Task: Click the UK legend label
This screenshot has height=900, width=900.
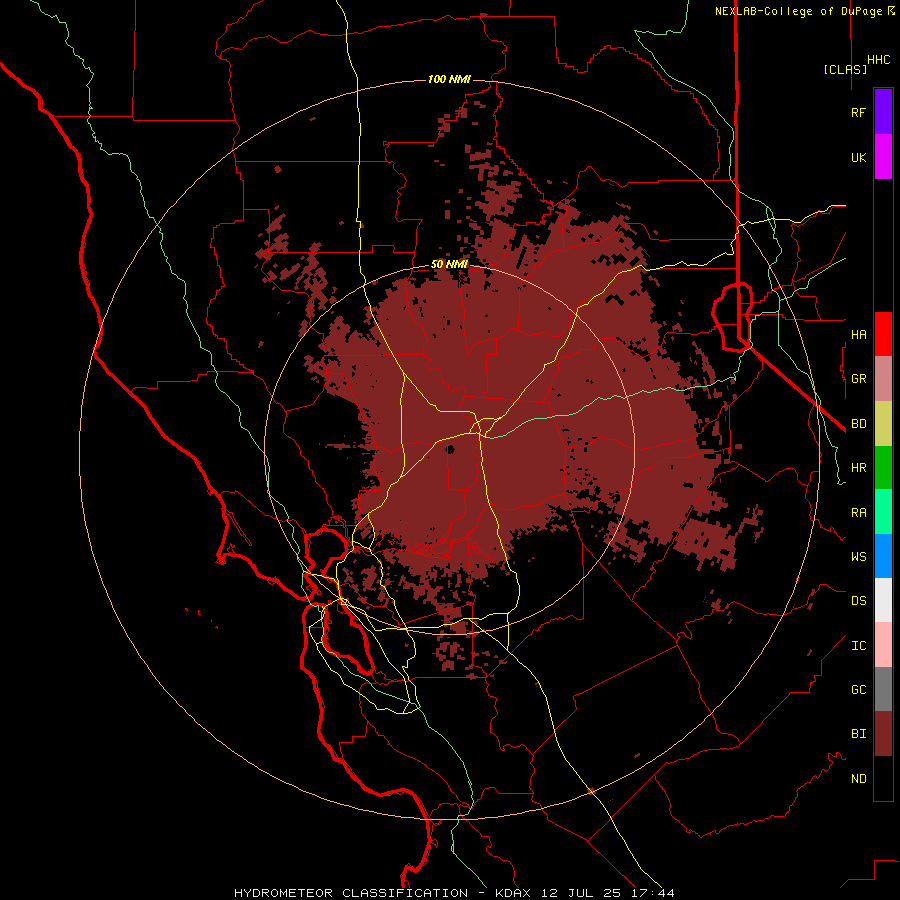Action: [858, 157]
